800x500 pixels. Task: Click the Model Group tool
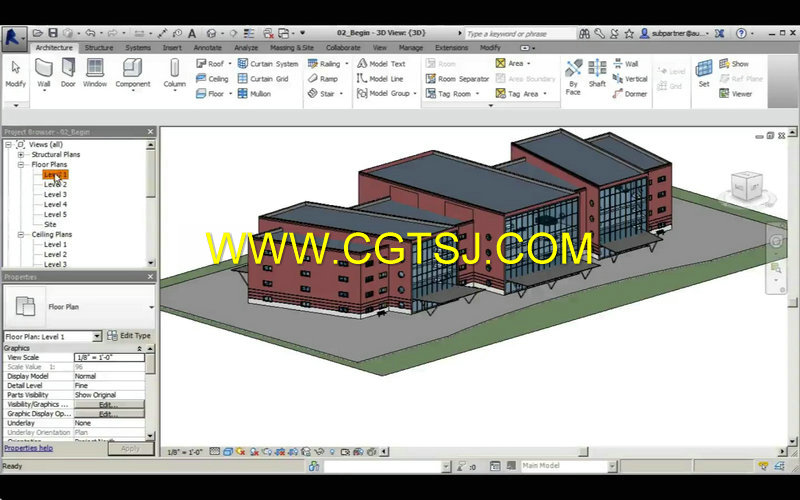click(x=384, y=93)
